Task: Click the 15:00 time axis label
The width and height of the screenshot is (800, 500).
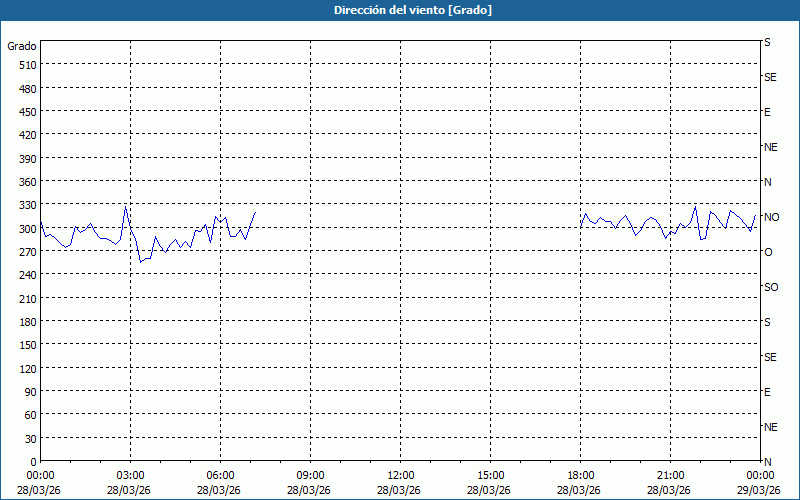Action: 490,476
